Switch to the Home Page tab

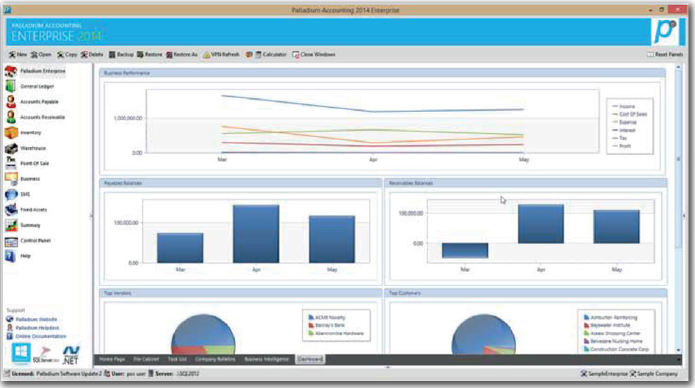112,359
